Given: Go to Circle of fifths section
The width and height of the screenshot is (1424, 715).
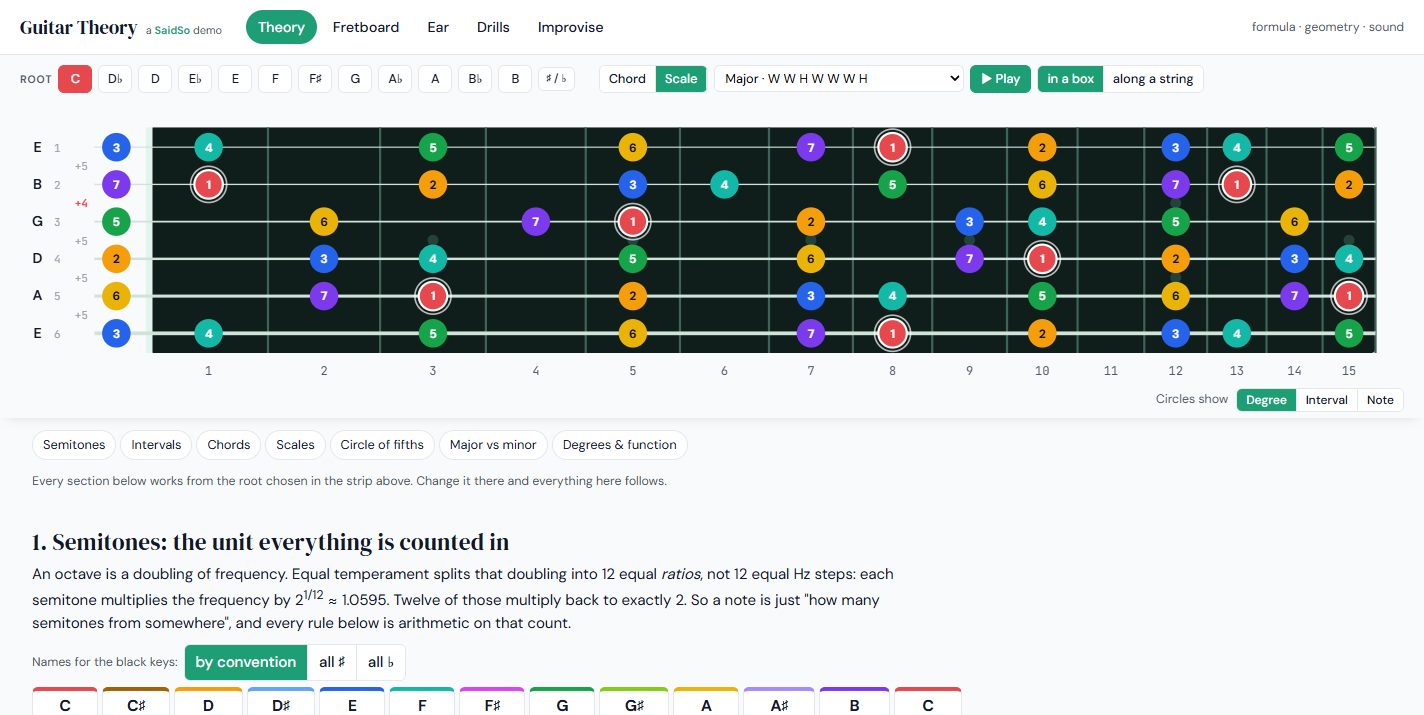Looking at the screenshot, I should point(382,445).
